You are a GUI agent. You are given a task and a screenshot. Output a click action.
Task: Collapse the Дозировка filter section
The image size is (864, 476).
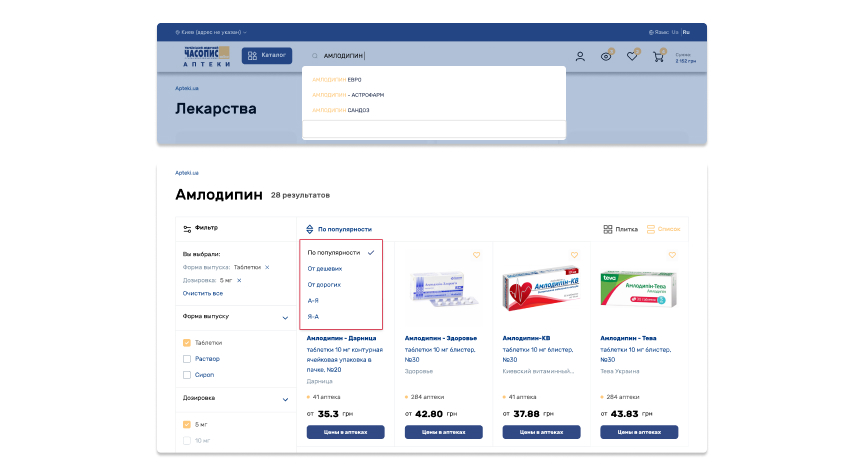click(285, 398)
